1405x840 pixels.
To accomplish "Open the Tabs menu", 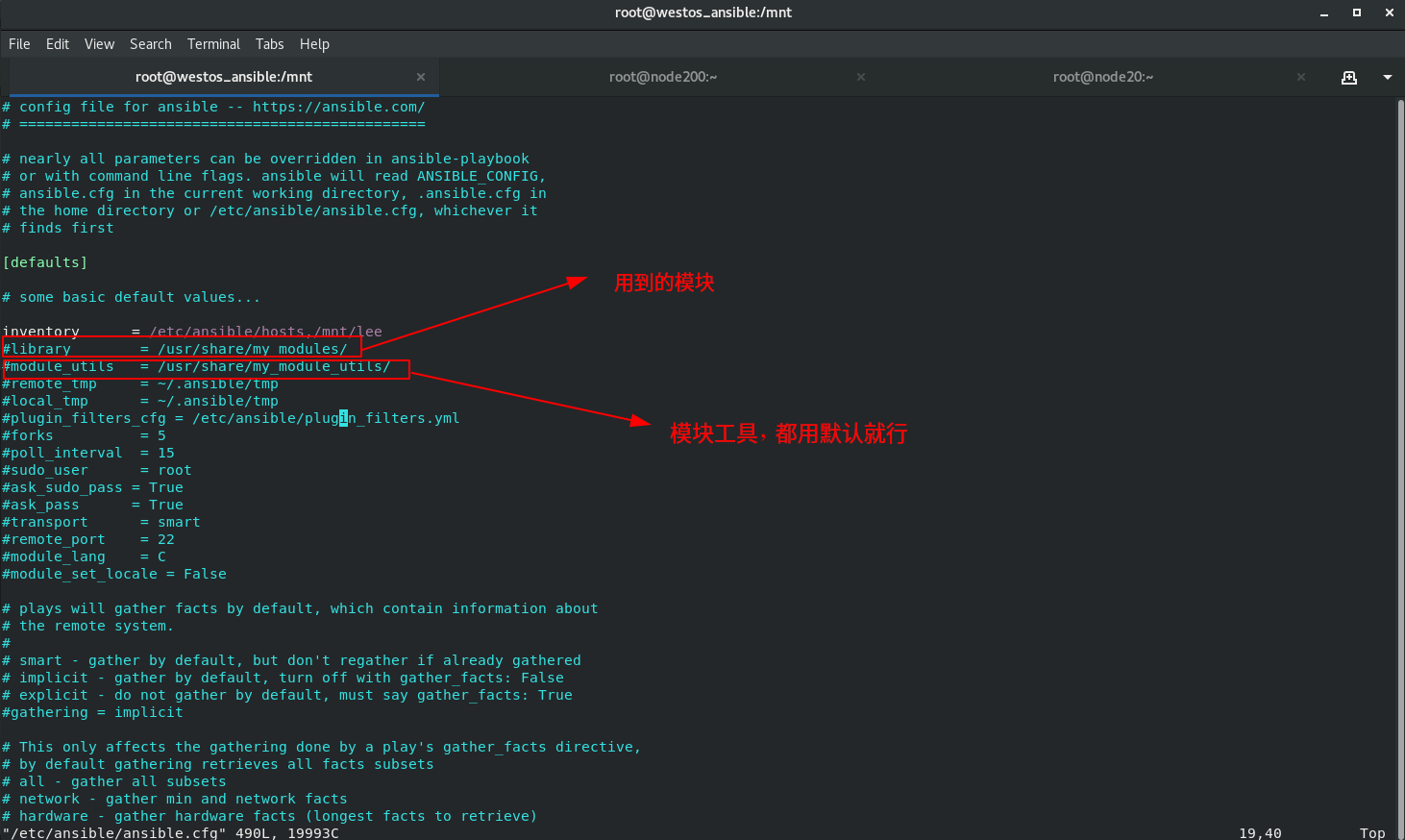I will click(x=269, y=44).
